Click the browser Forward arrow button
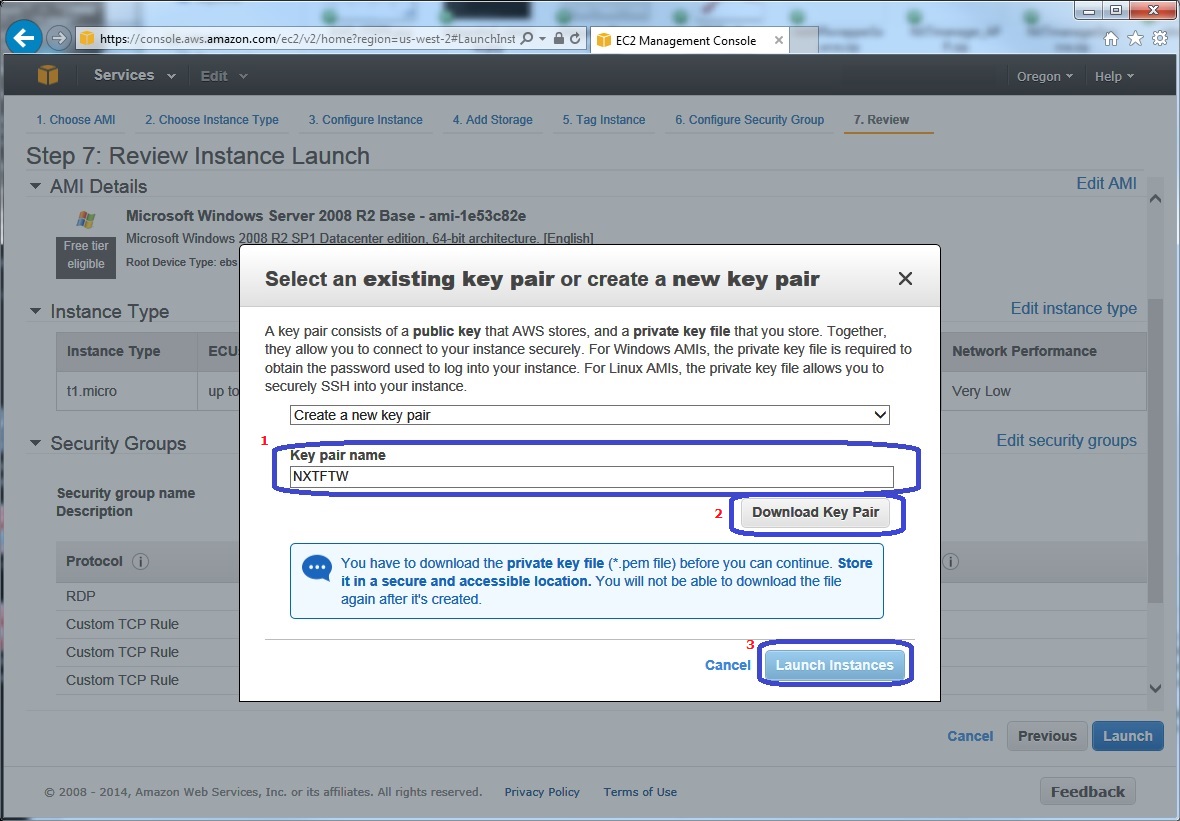The width and height of the screenshot is (1180, 821). click(x=58, y=38)
